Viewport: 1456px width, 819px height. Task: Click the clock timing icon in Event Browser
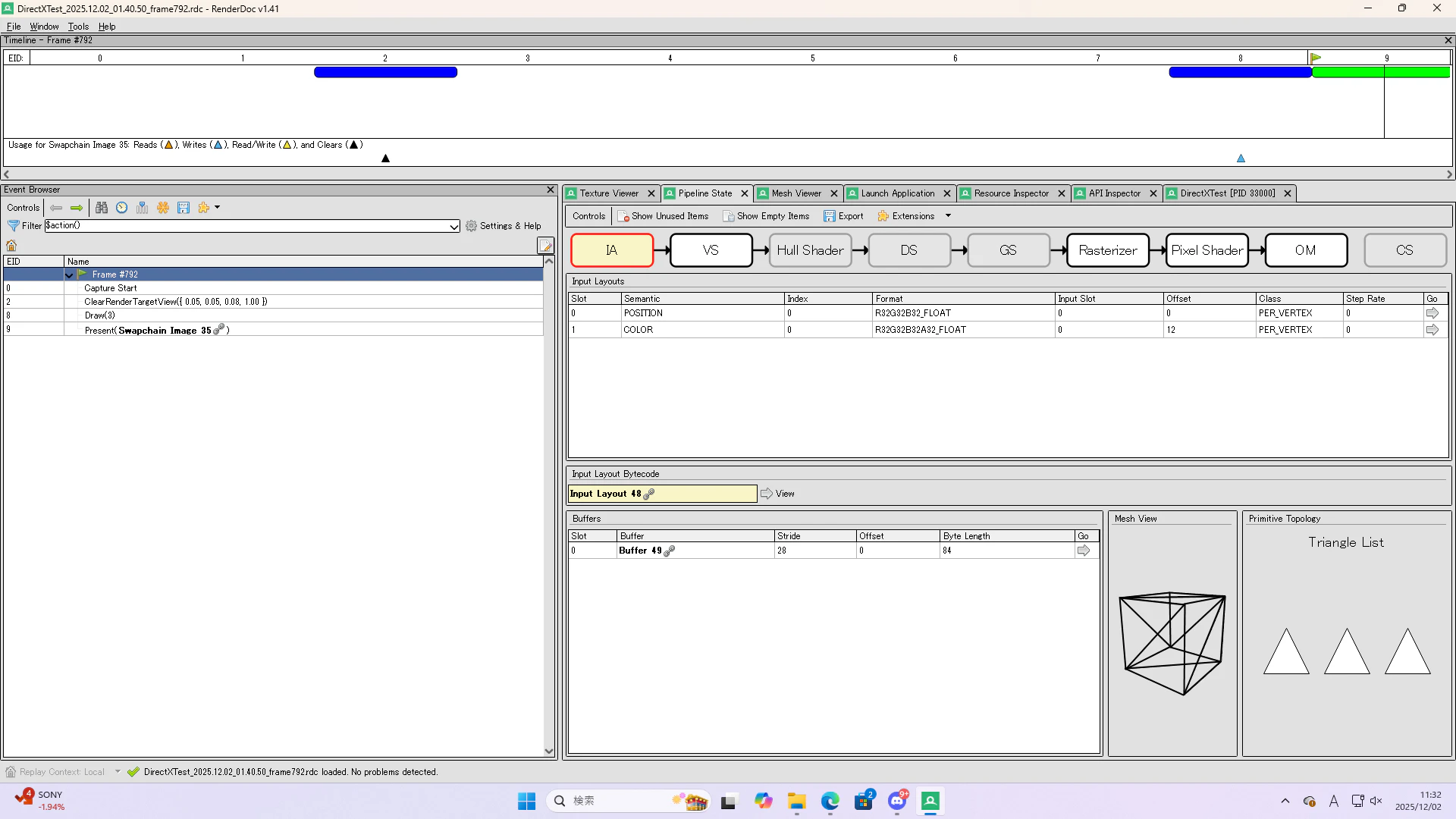tap(122, 208)
